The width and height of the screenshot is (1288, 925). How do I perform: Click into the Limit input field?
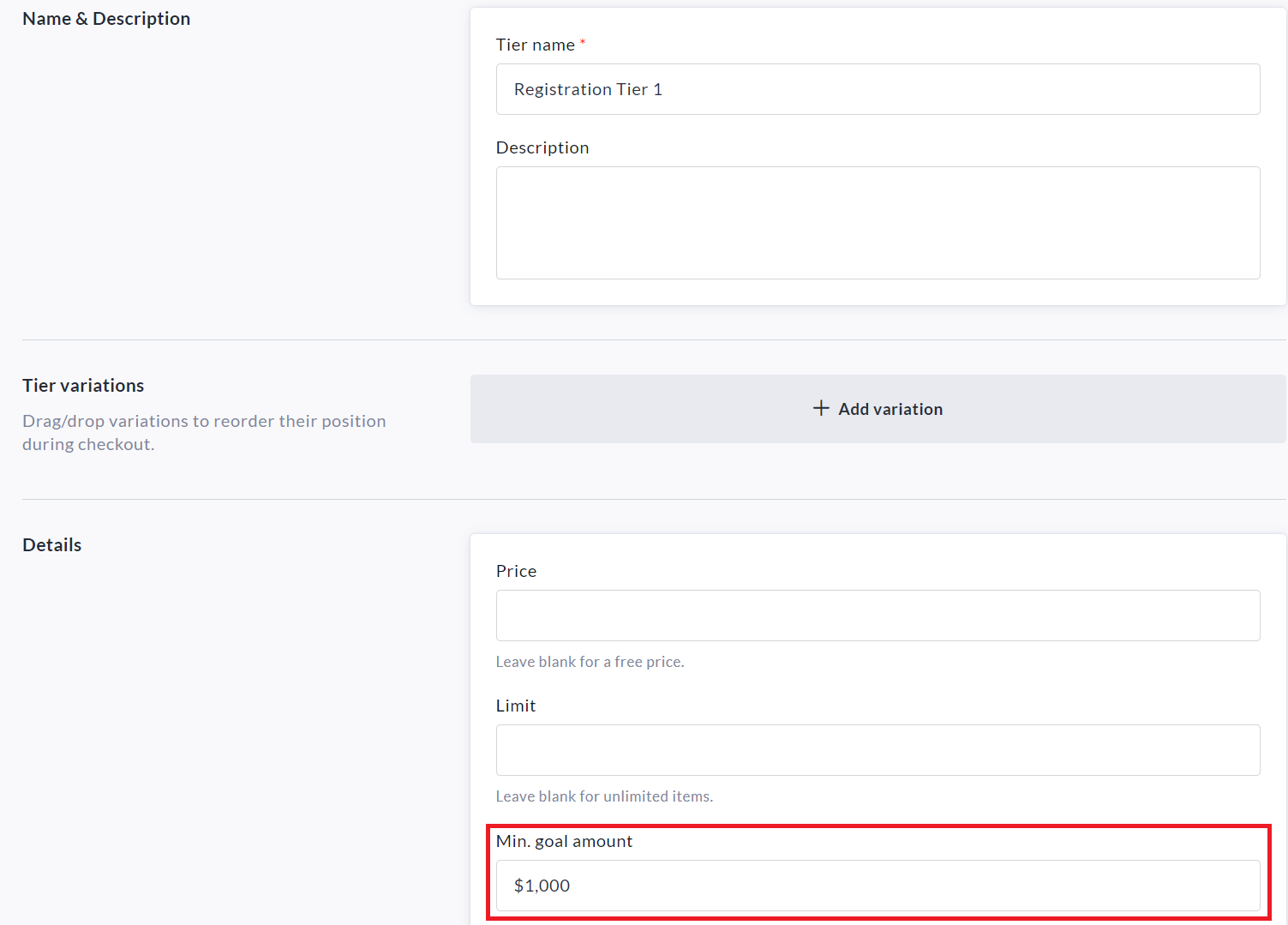point(878,750)
